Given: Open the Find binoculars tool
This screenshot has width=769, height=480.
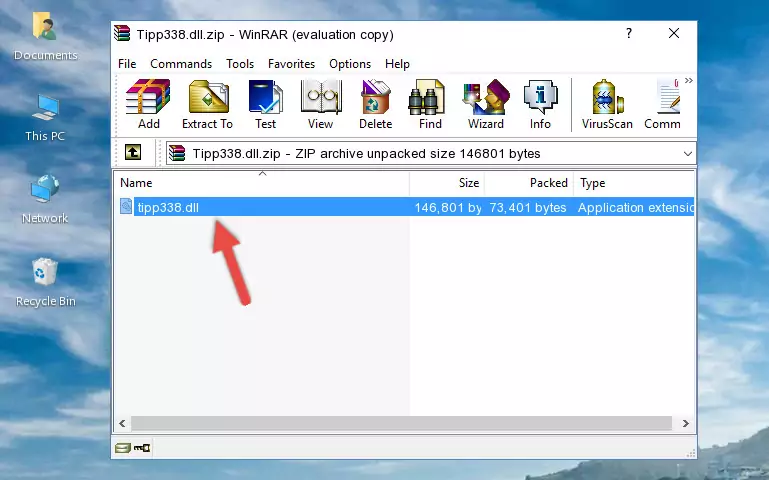Looking at the screenshot, I should (430, 104).
